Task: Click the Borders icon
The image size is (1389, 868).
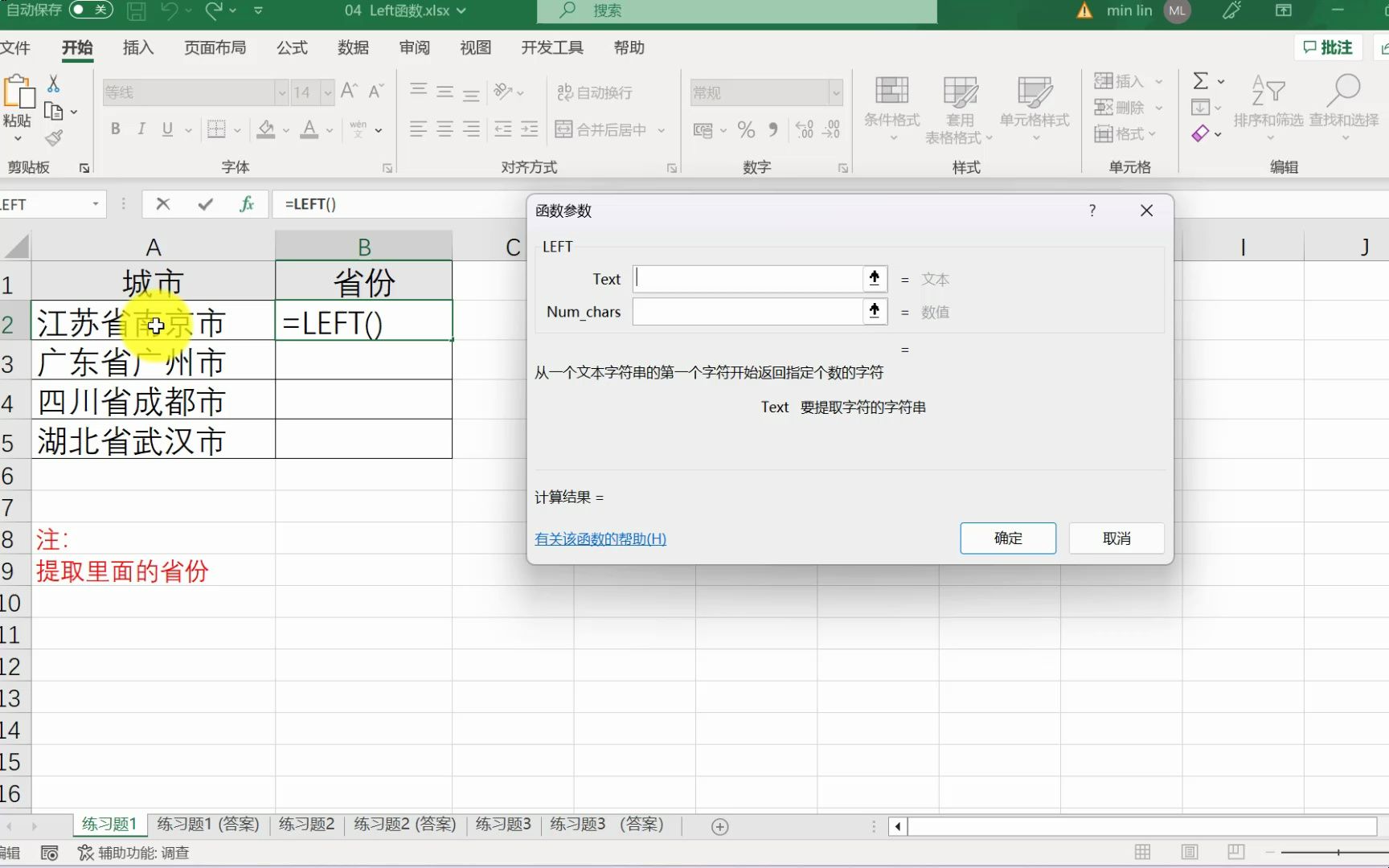Action: [x=216, y=129]
